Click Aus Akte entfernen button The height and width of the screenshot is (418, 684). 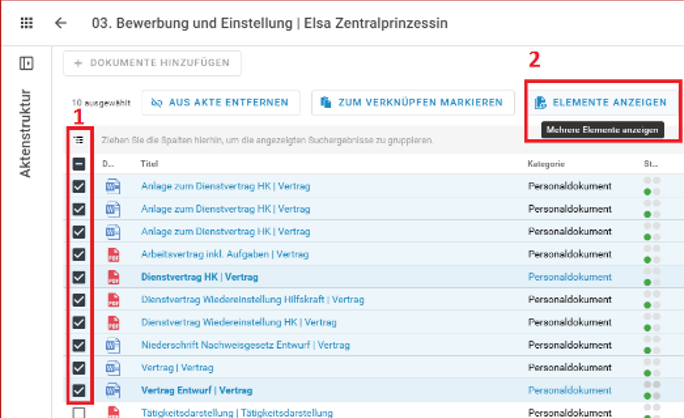(x=221, y=103)
